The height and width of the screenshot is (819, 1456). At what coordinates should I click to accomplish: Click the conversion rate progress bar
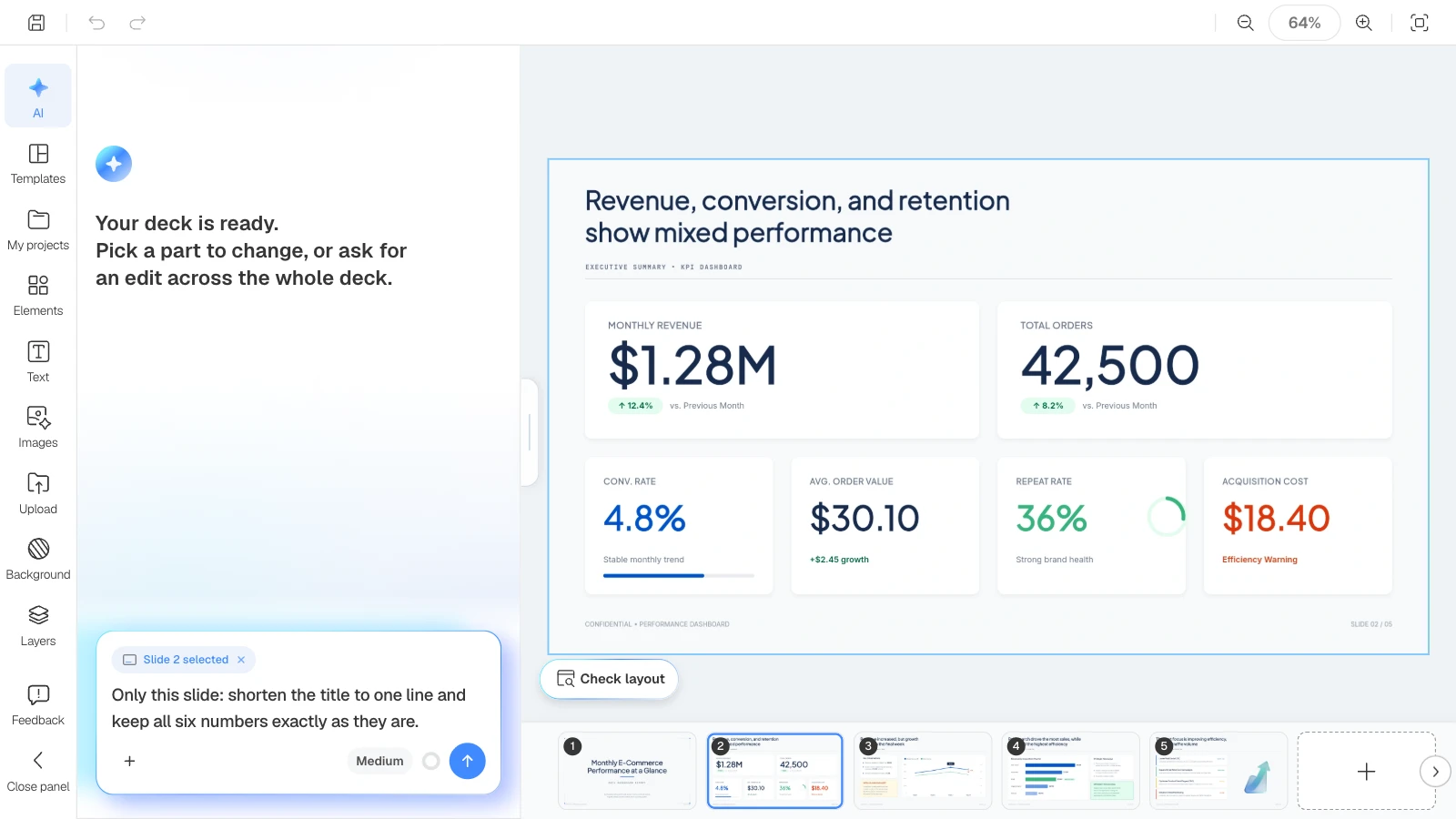coord(679,575)
